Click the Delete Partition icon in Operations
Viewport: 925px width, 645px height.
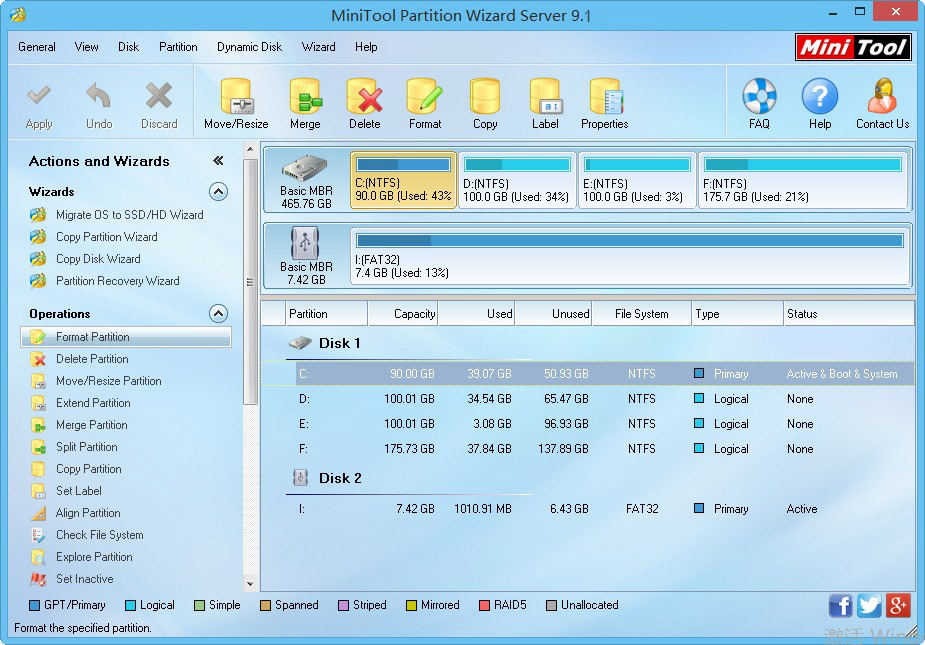tap(38, 359)
